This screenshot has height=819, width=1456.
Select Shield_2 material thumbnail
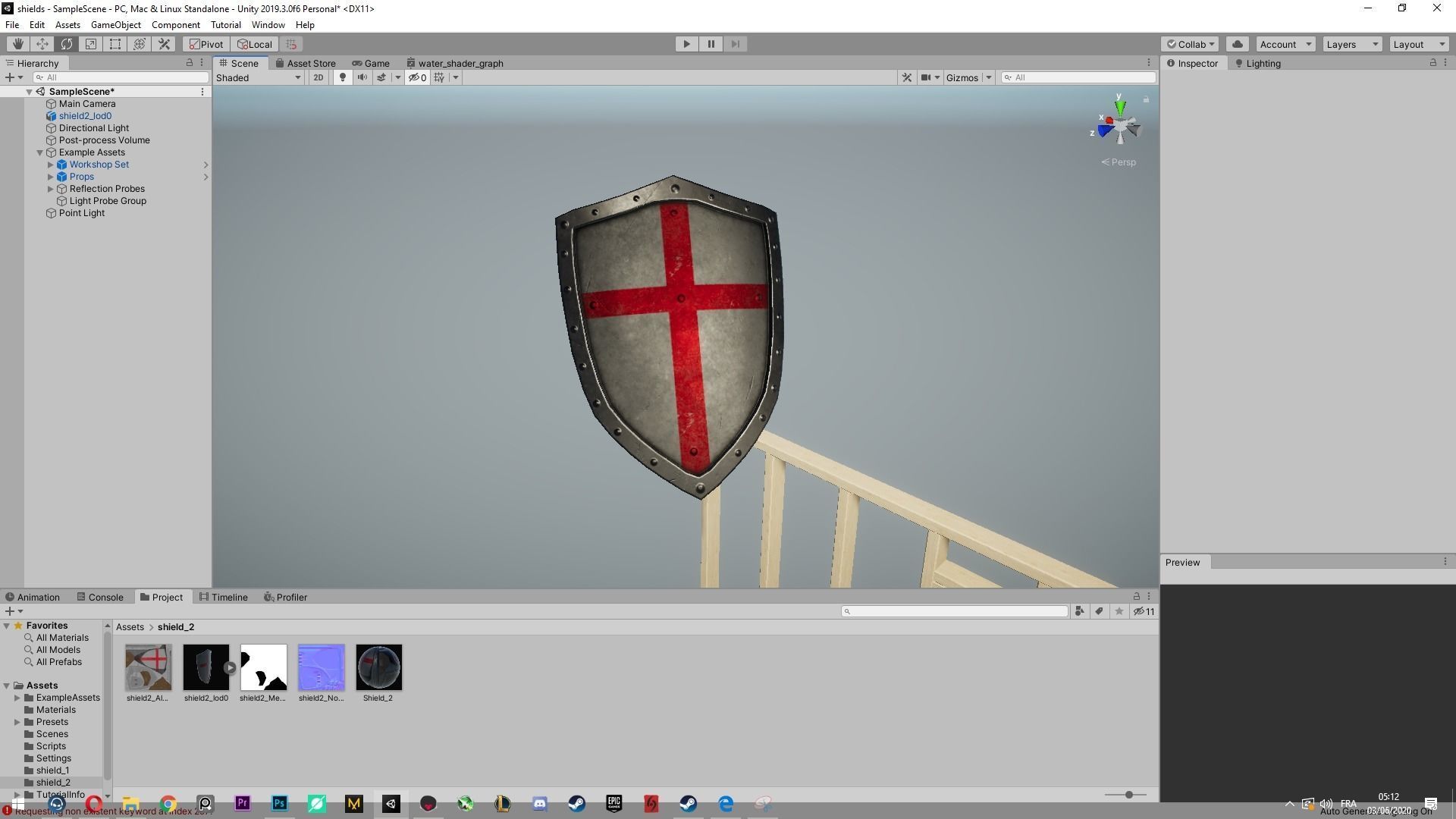pyautogui.click(x=378, y=667)
